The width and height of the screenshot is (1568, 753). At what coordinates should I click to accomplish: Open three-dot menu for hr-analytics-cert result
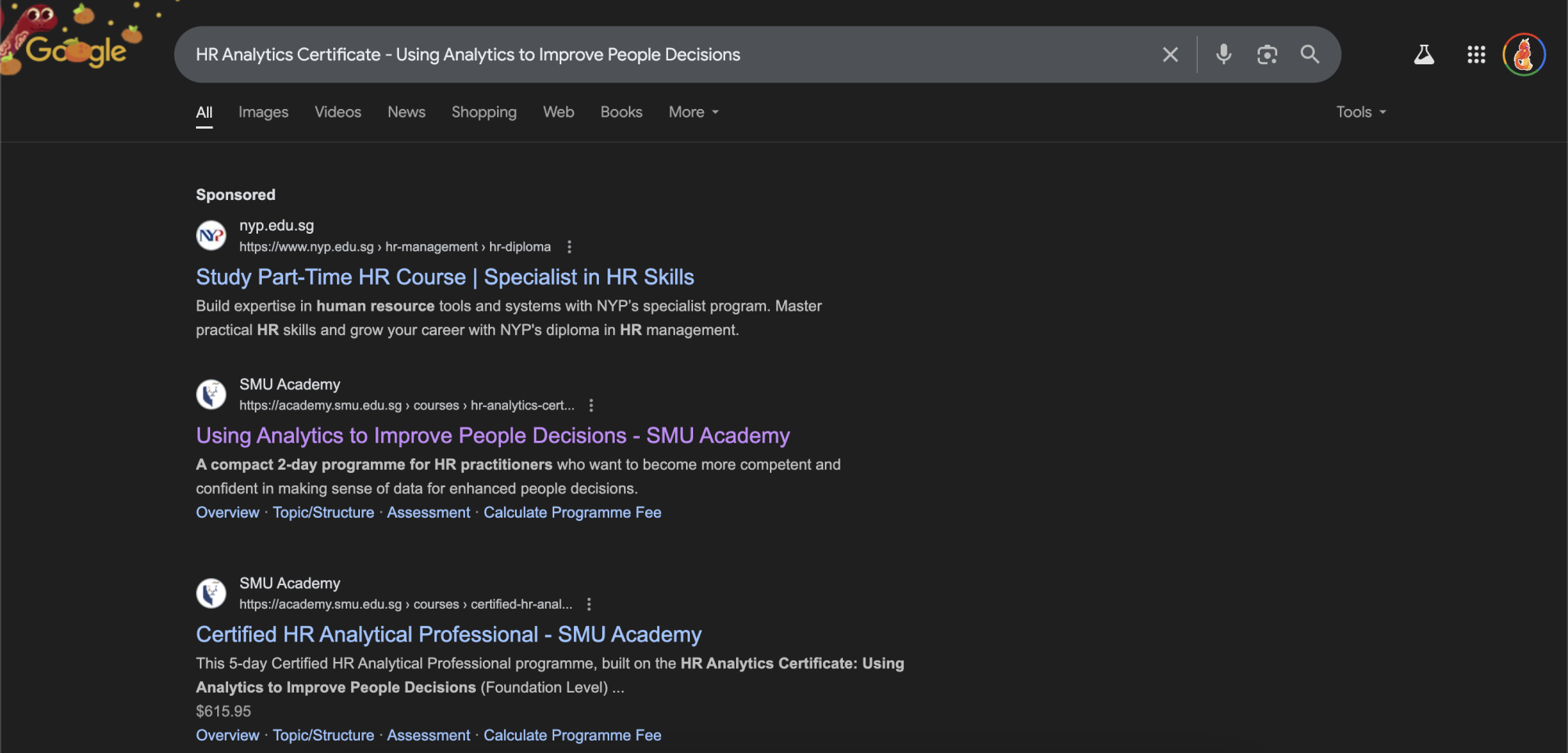(x=591, y=406)
